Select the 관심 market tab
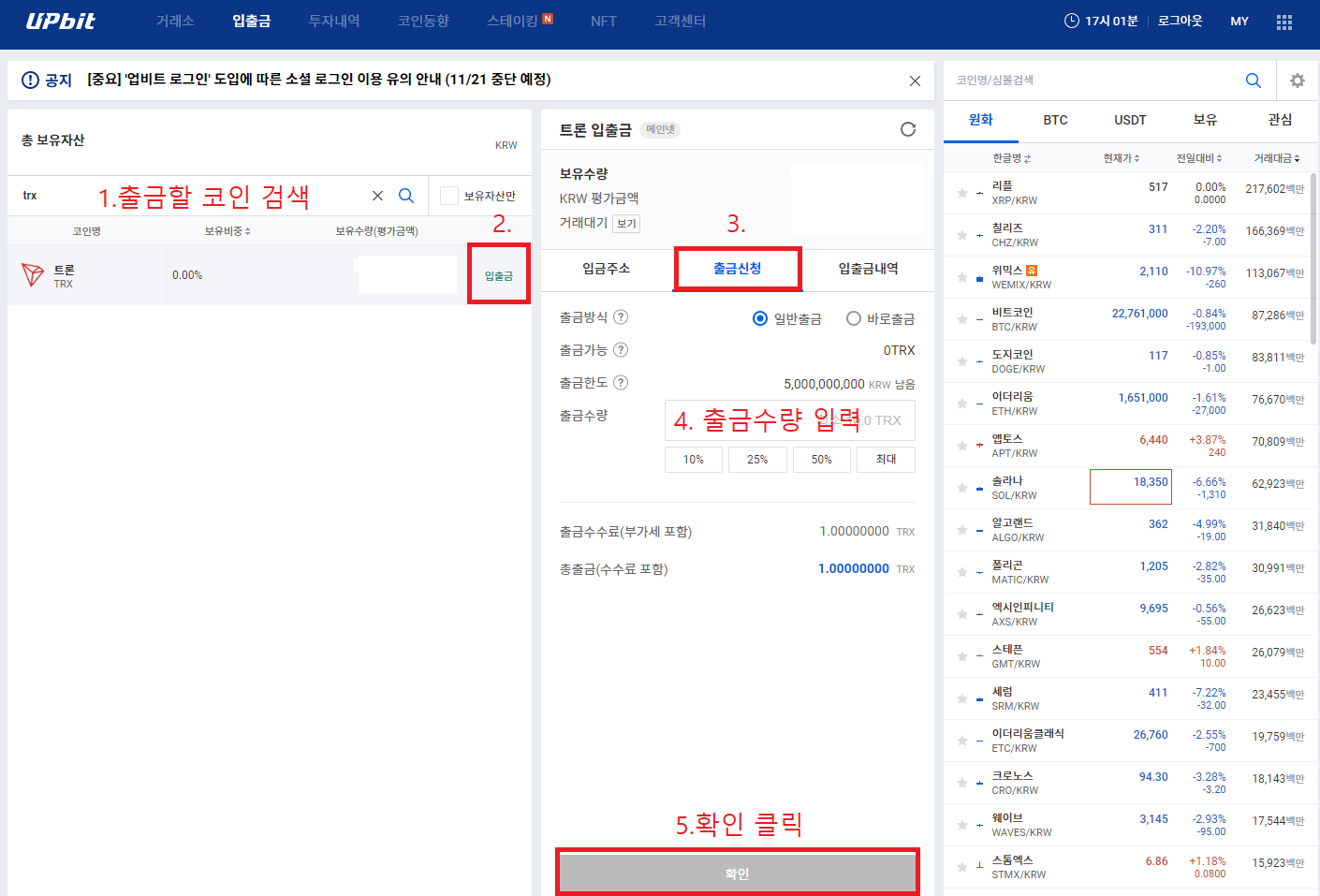The height and width of the screenshot is (896, 1320). [1281, 120]
